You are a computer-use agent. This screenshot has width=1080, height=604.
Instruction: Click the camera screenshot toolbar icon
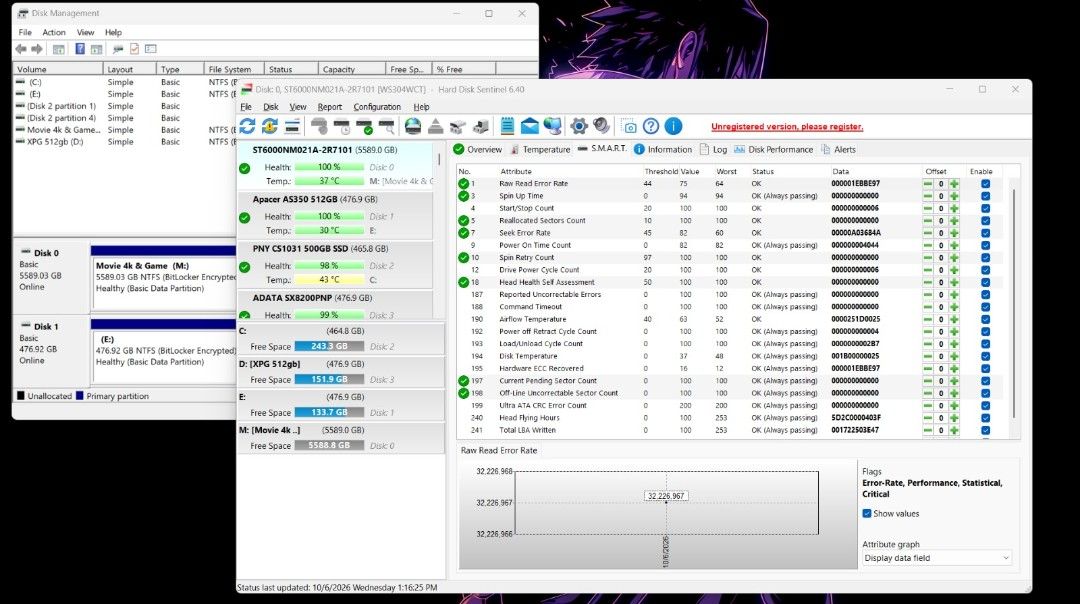coord(629,127)
